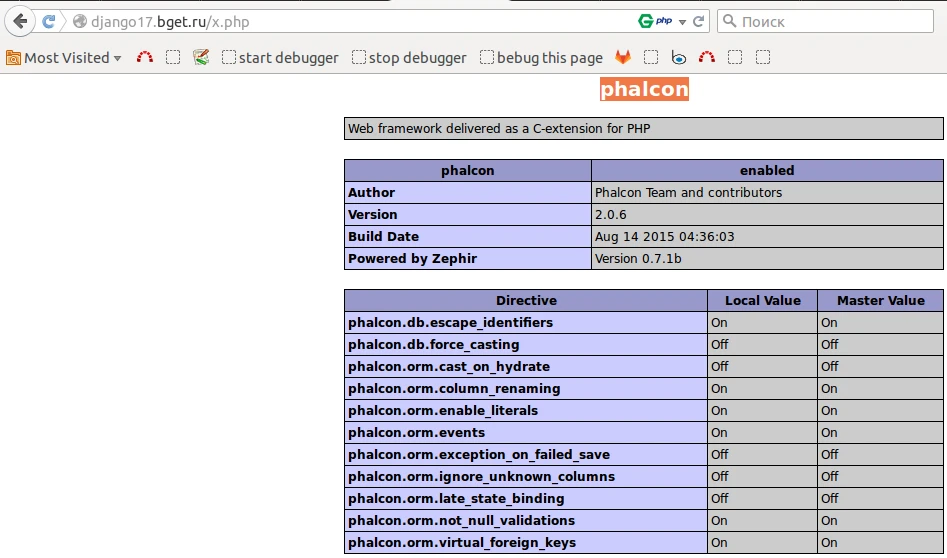
Task: Click the stop debugger bookmarklet
Action: click(x=409, y=58)
